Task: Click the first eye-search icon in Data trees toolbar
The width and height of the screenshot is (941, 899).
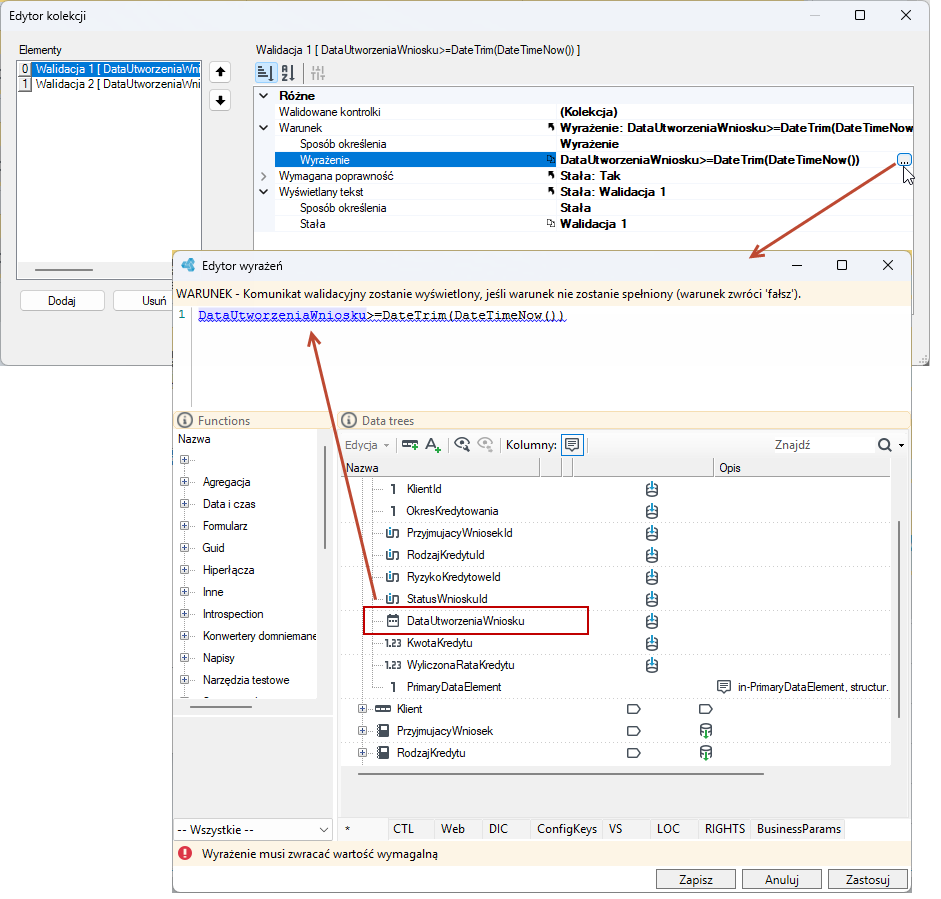Action: [x=461, y=445]
